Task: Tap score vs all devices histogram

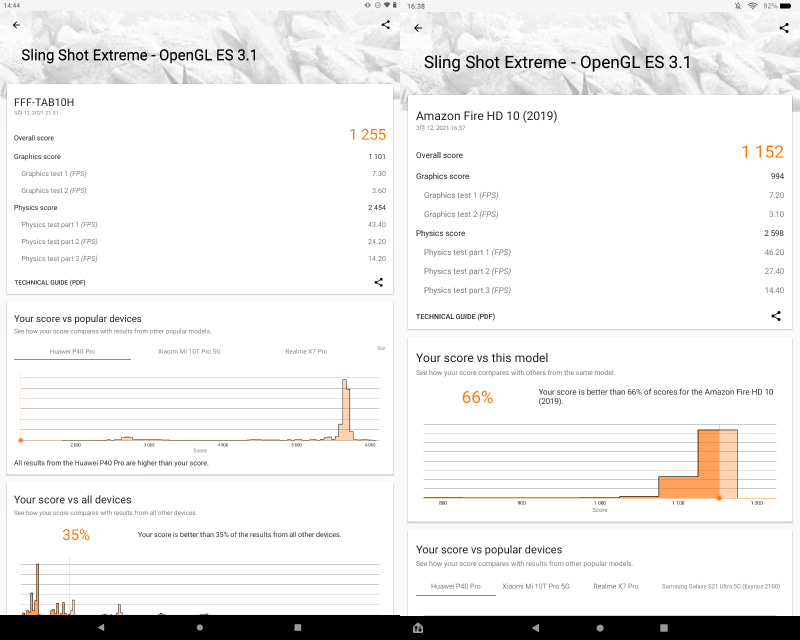Action: pyautogui.click(x=199, y=587)
